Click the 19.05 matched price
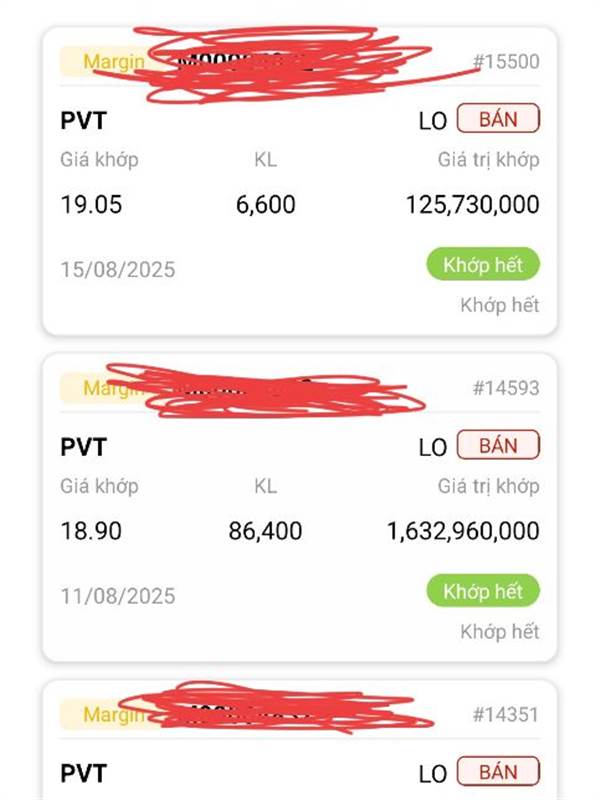Image resolution: width=600 pixels, height=800 pixels. (91, 205)
